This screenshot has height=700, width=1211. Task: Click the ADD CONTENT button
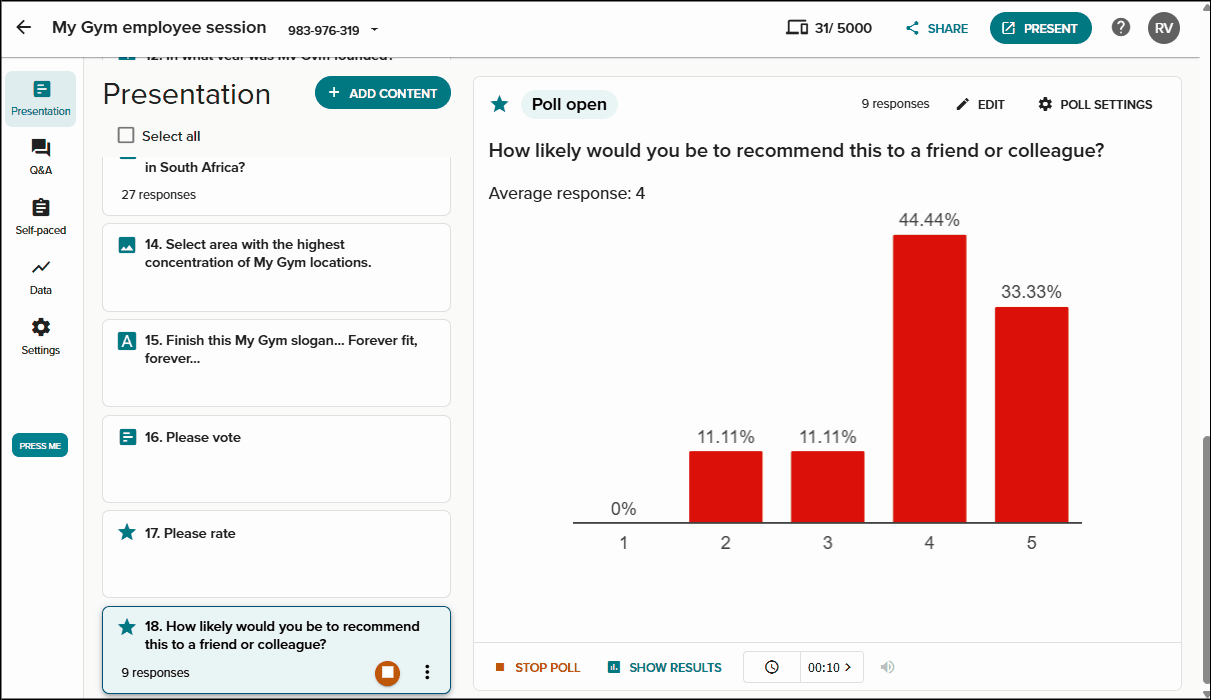[x=383, y=93]
